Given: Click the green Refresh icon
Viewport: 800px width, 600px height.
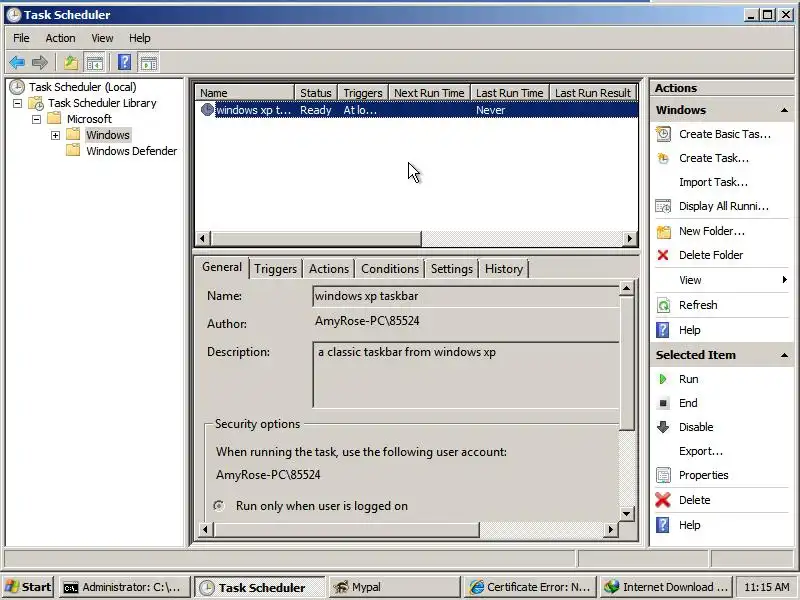Looking at the screenshot, I should [x=663, y=305].
